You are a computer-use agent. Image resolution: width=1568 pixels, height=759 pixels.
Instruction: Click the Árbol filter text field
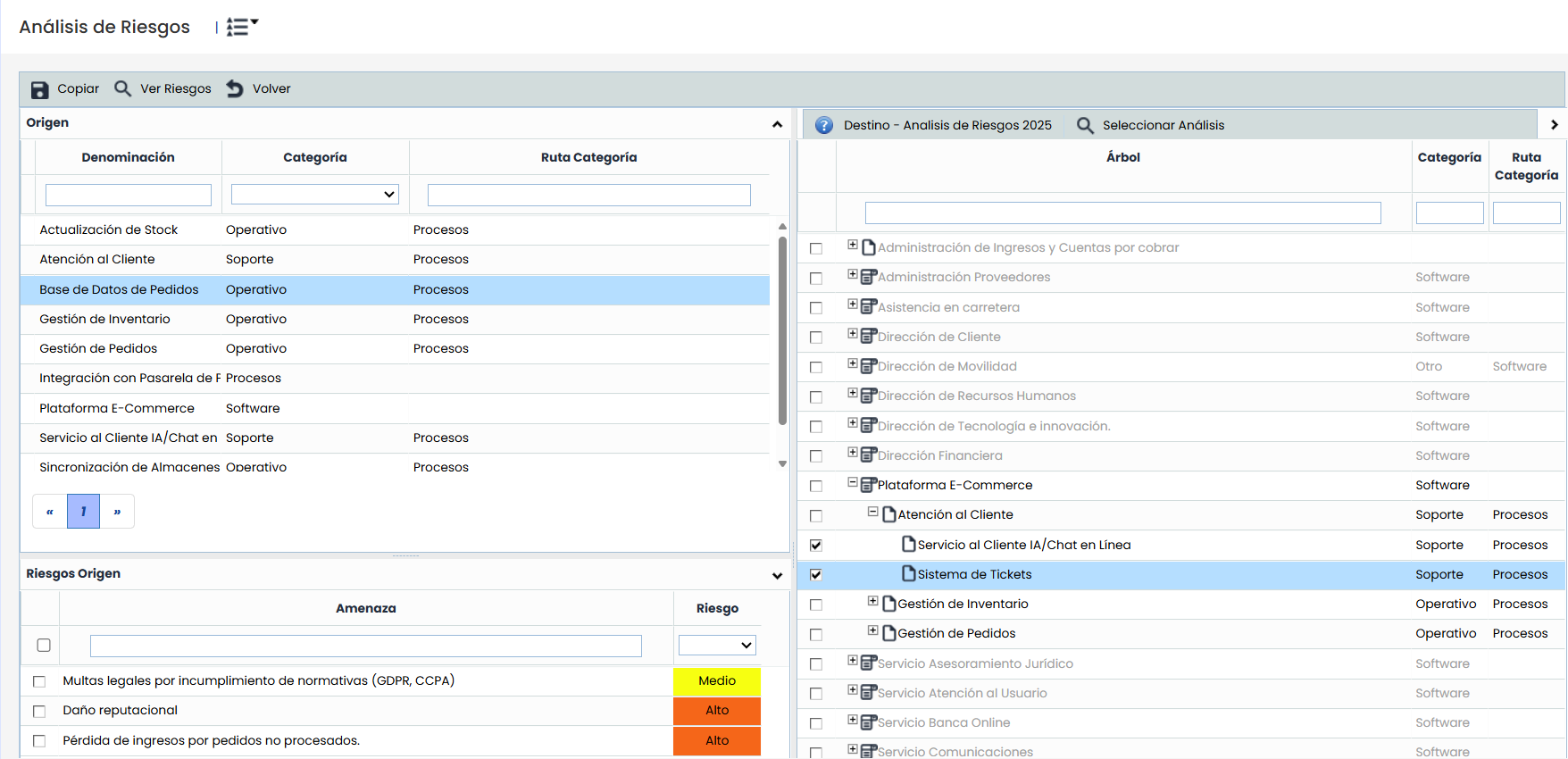[x=1122, y=213]
